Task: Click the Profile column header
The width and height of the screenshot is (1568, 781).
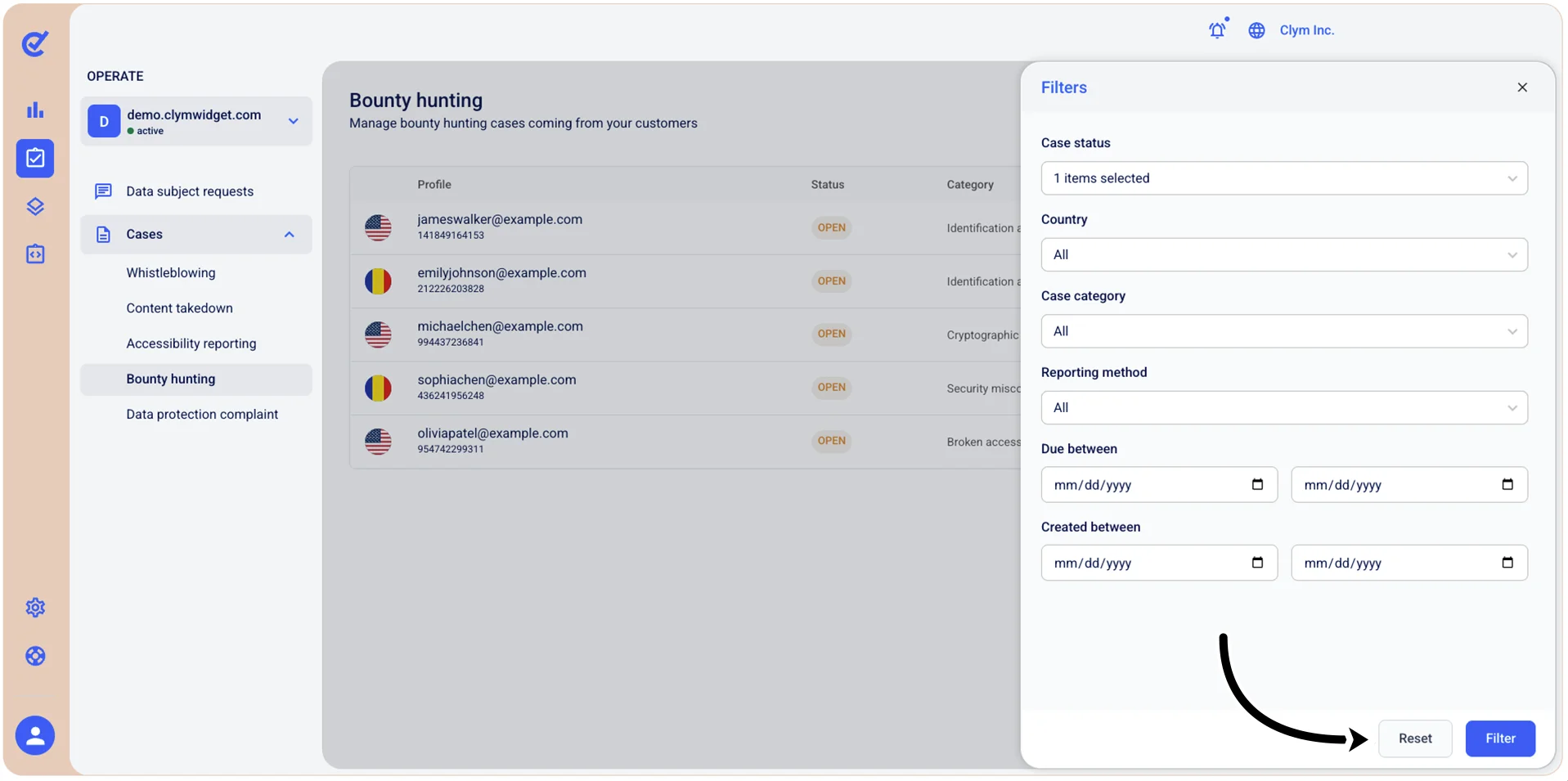Action: [434, 185]
